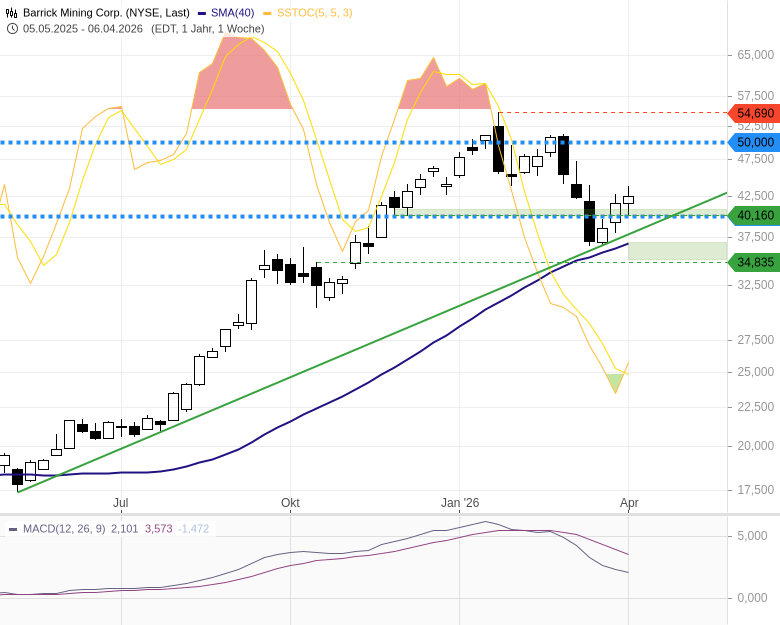Select the SMA(40) indicator label
780x625 pixels.
pyautogui.click(x=232, y=13)
